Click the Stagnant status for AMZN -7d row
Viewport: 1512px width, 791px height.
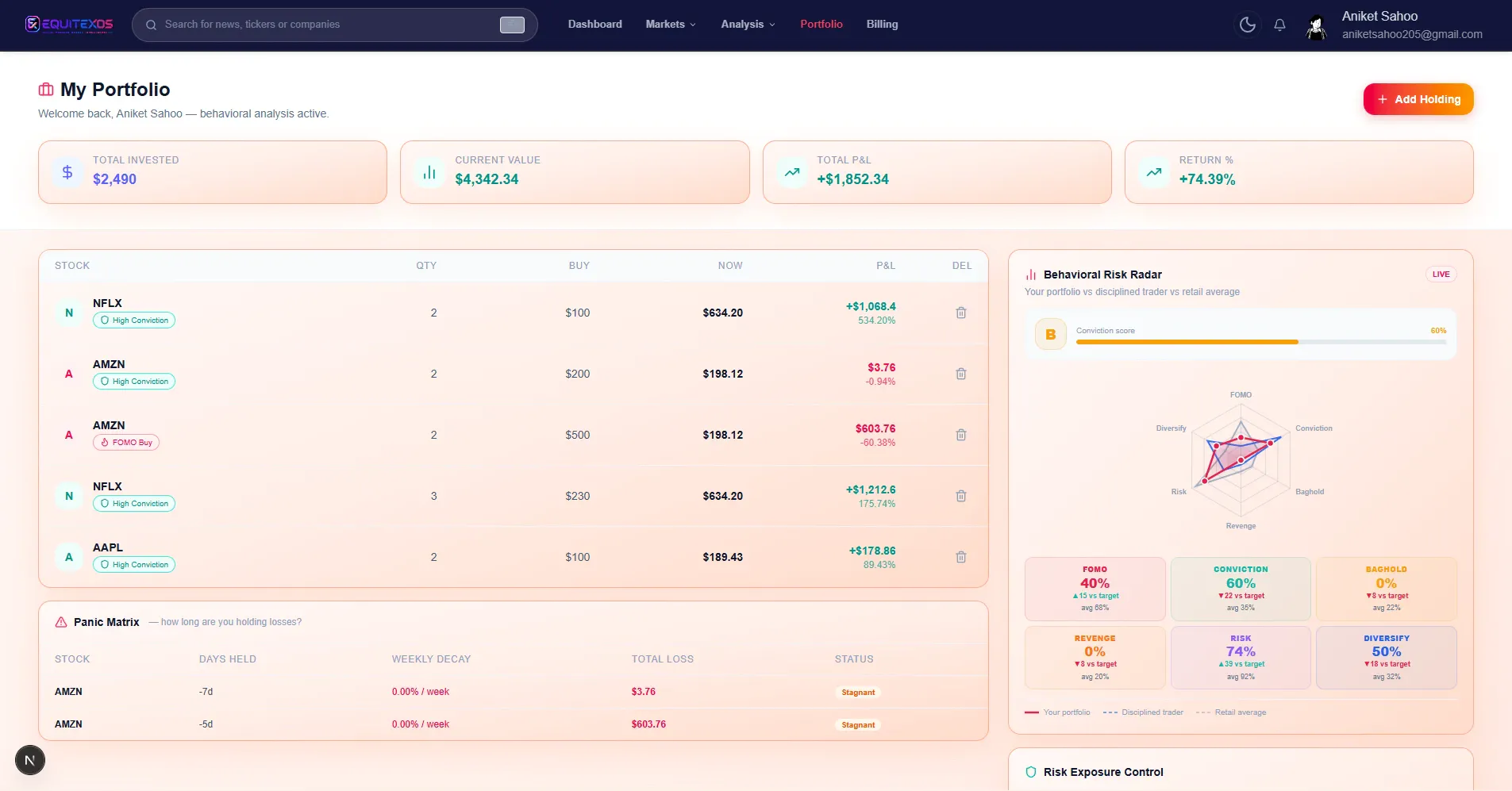click(858, 693)
